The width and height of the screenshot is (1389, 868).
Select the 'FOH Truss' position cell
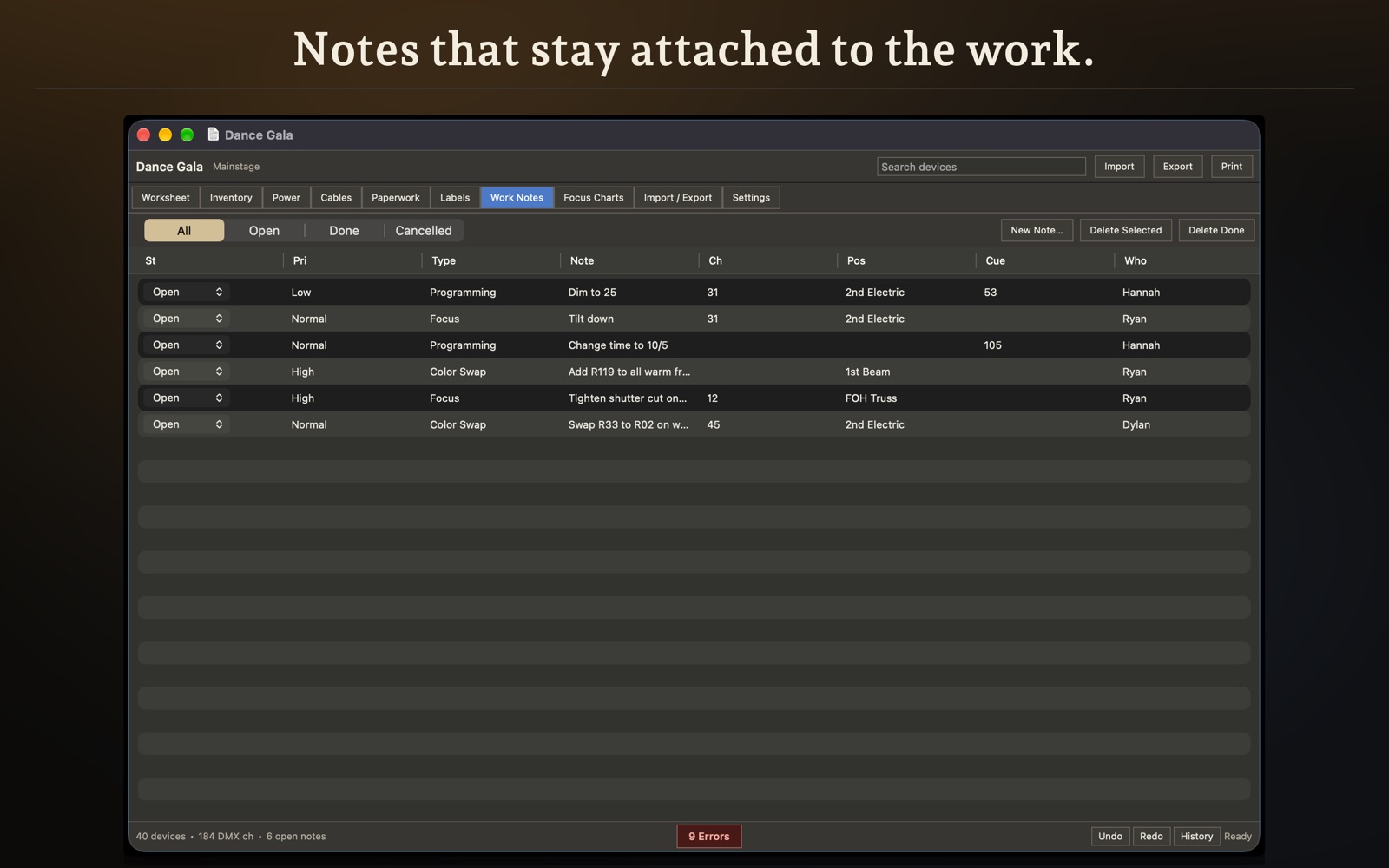pos(872,398)
